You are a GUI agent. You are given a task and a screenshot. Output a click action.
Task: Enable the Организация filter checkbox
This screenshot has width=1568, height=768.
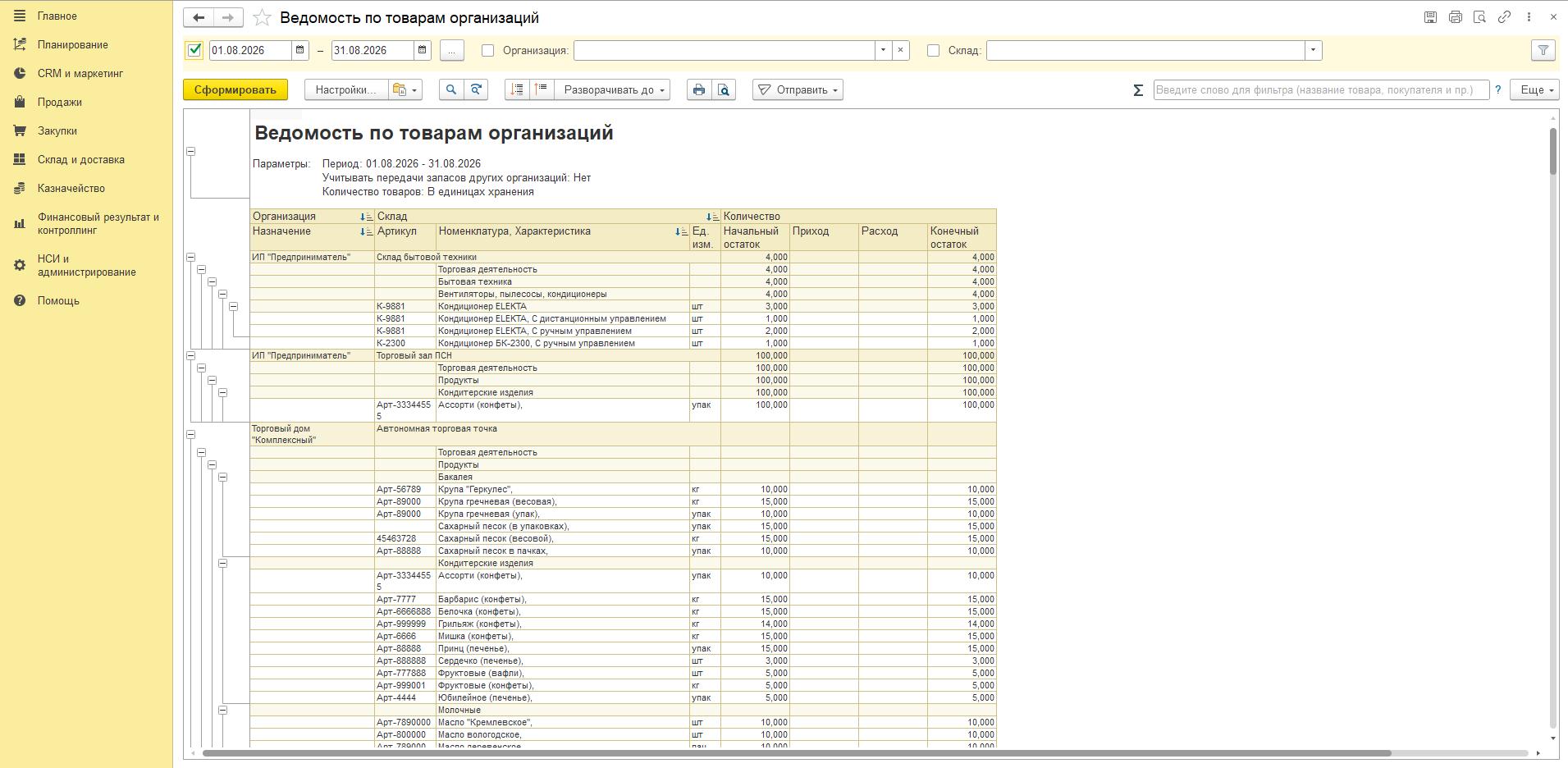488,50
